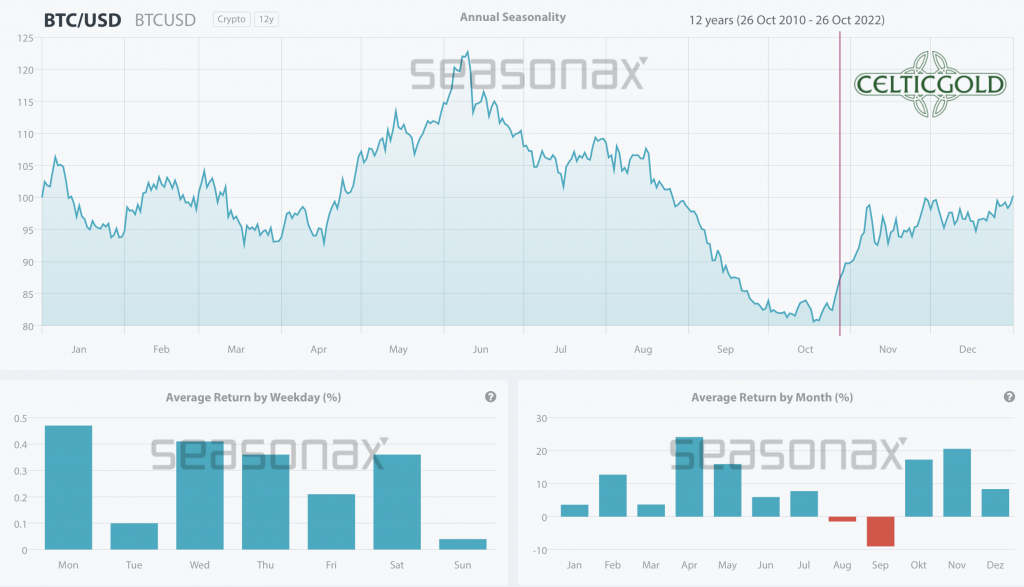The image size is (1024, 587).
Task: Select the Sat bar in the weekday chart
Action: point(397,502)
